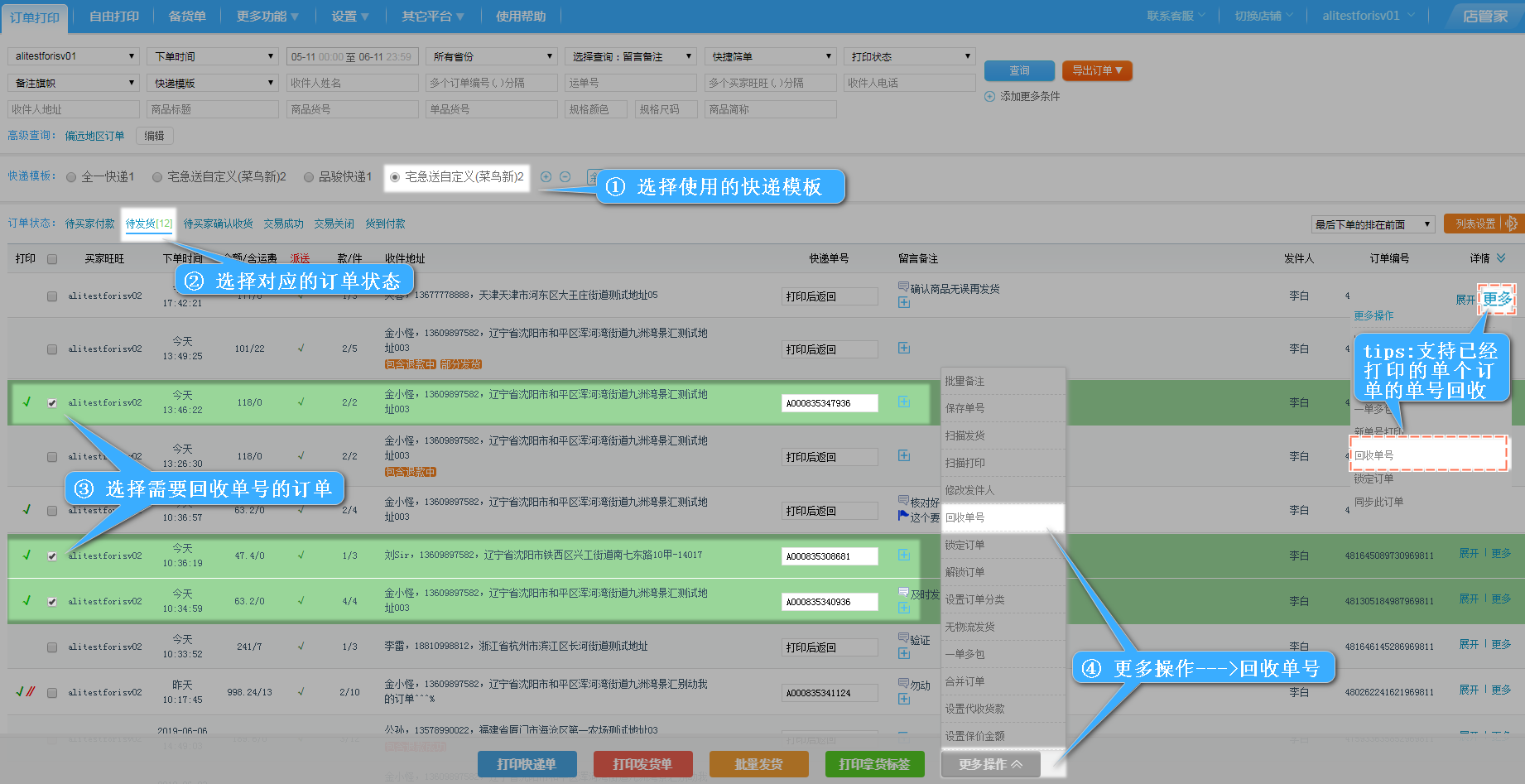Choose 回收单号 from the 更多操作 menu
Image resolution: width=1525 pixels, height=784 pixels.
point(1002,517)
